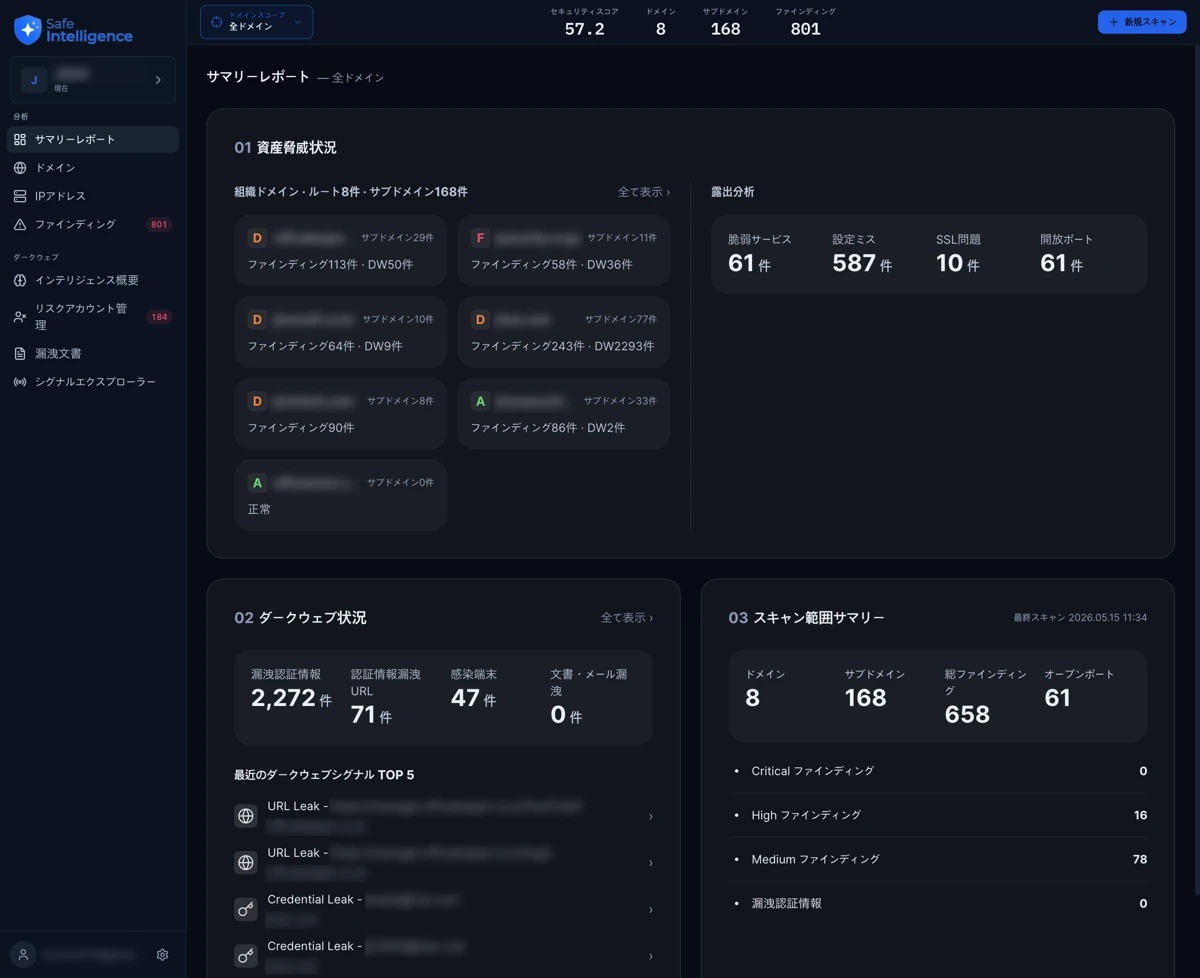Click the key icon of the second Credential Leak
The image size is (1200, 978).
(246, 956)
